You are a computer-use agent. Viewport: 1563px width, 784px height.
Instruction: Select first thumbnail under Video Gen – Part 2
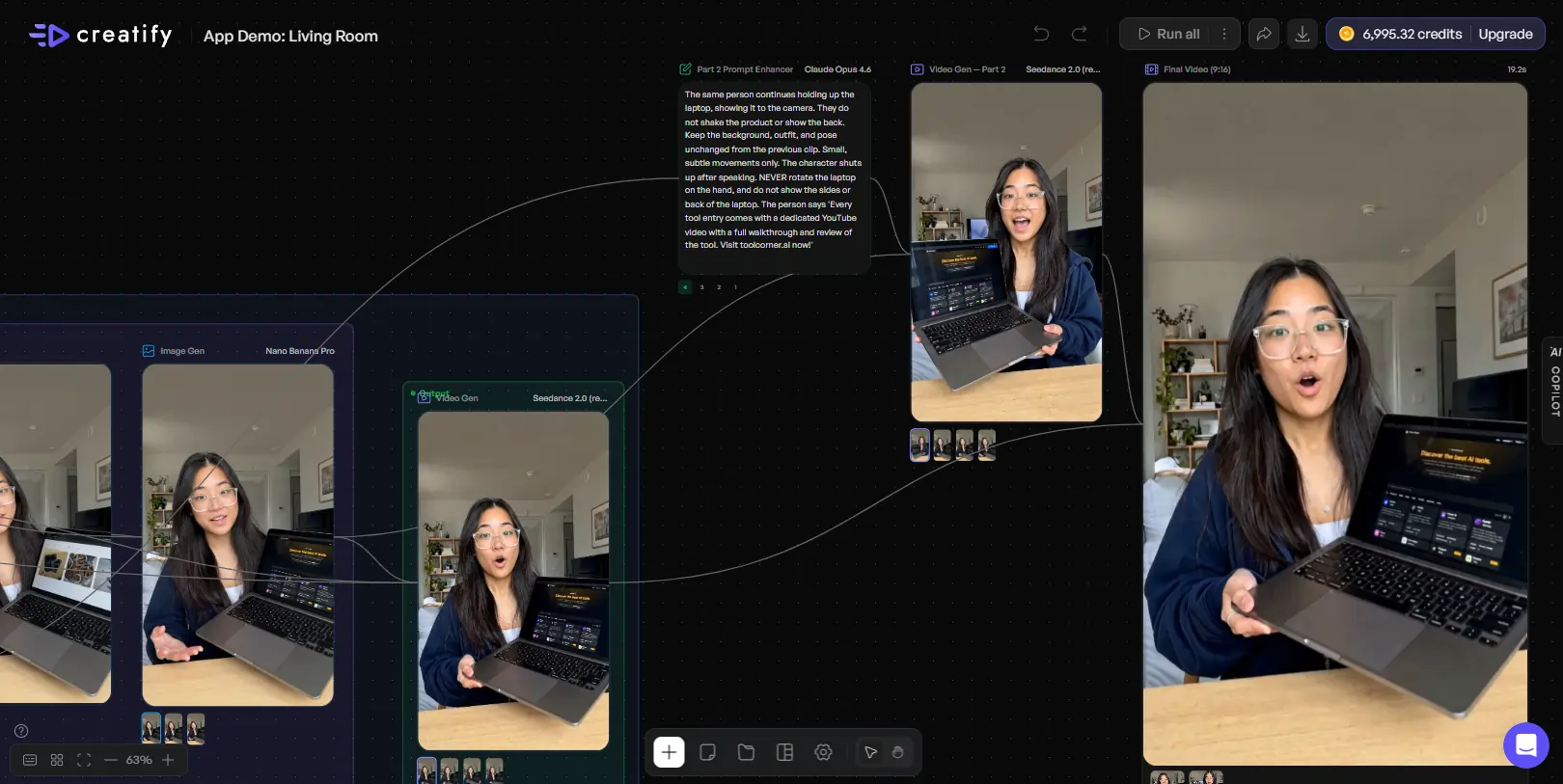(920, 445)
